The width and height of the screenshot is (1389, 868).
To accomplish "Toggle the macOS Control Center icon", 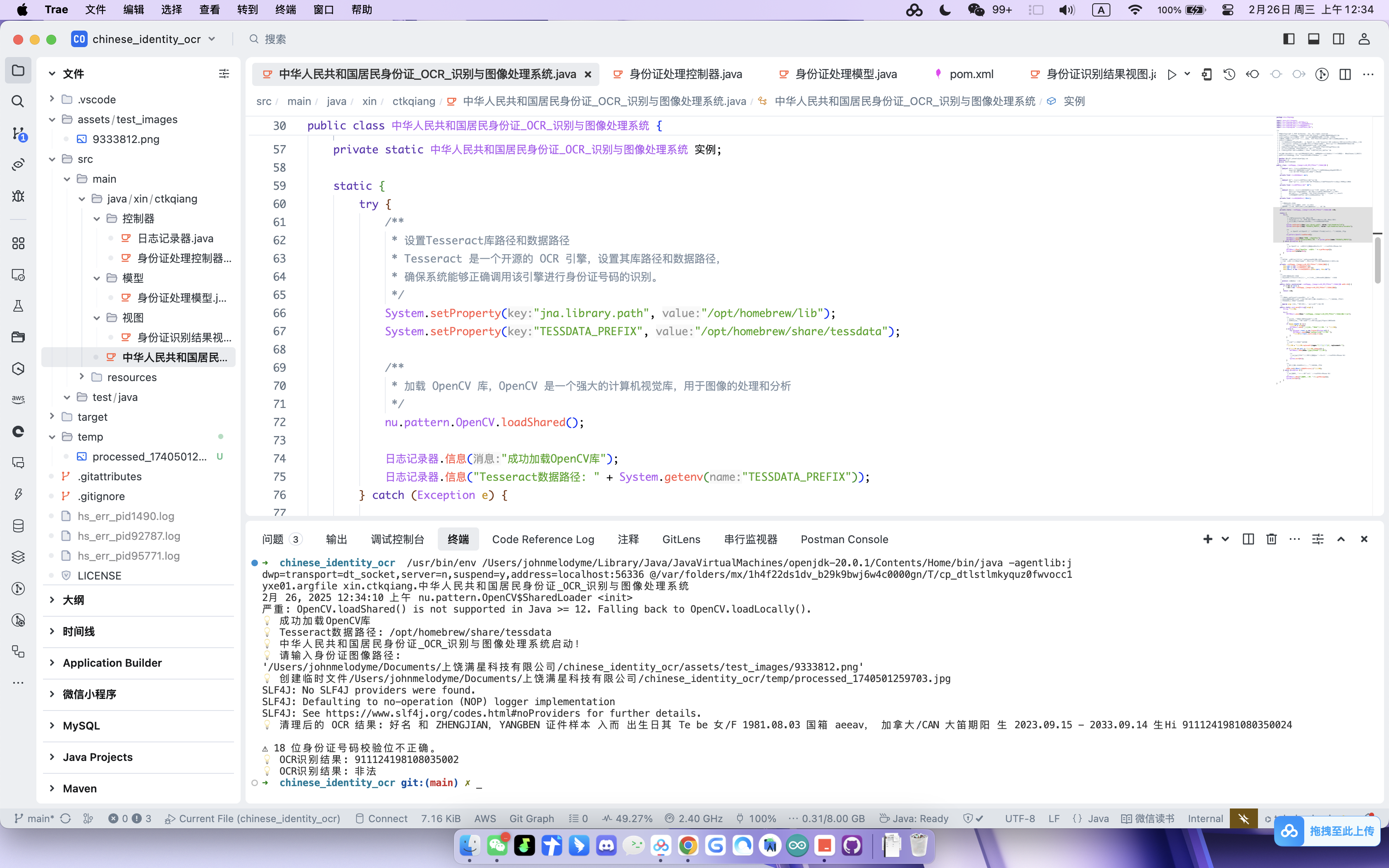I will pyautogui.click(x=1228, y=10).
